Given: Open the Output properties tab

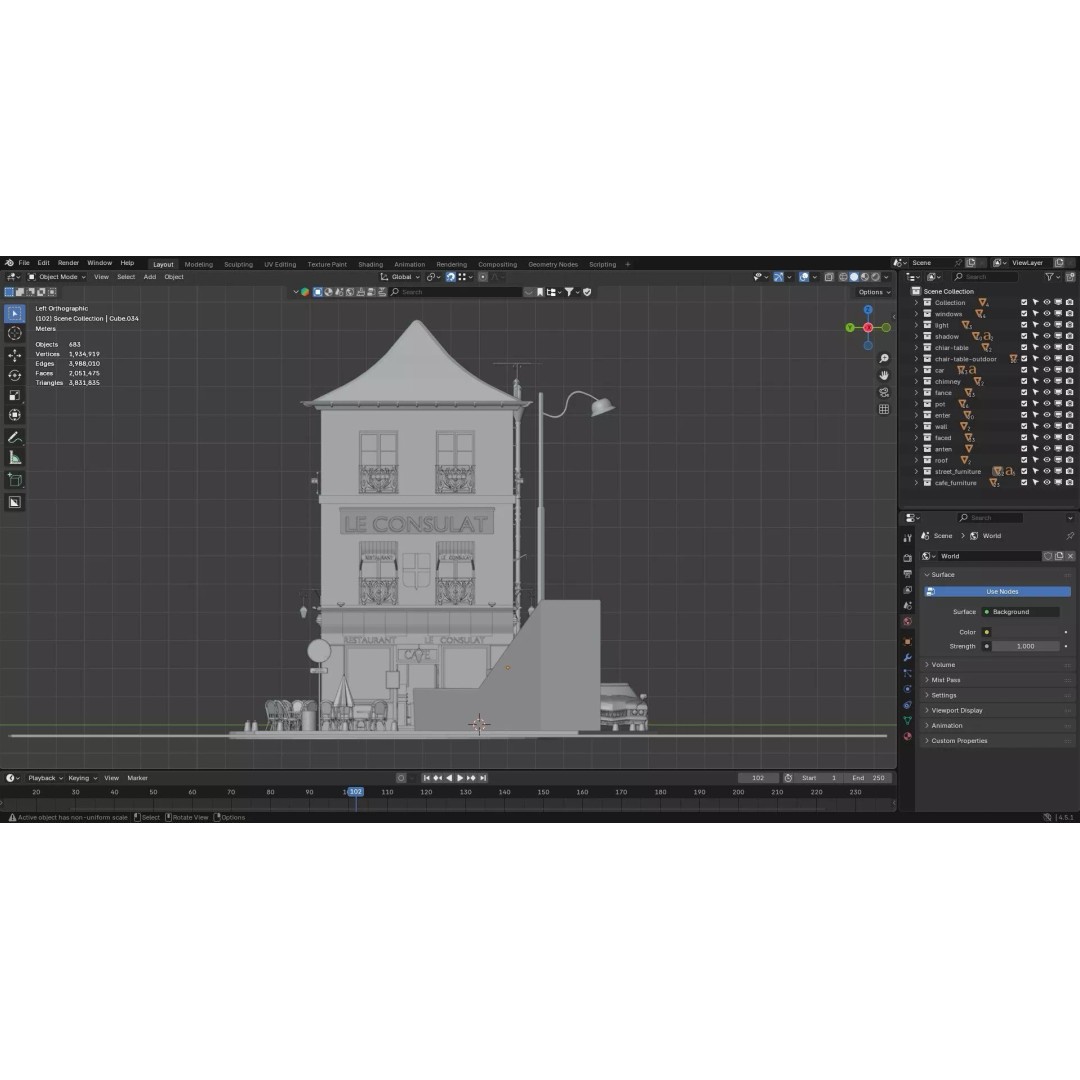Looking at the screenshot, I should coord(908,574).
